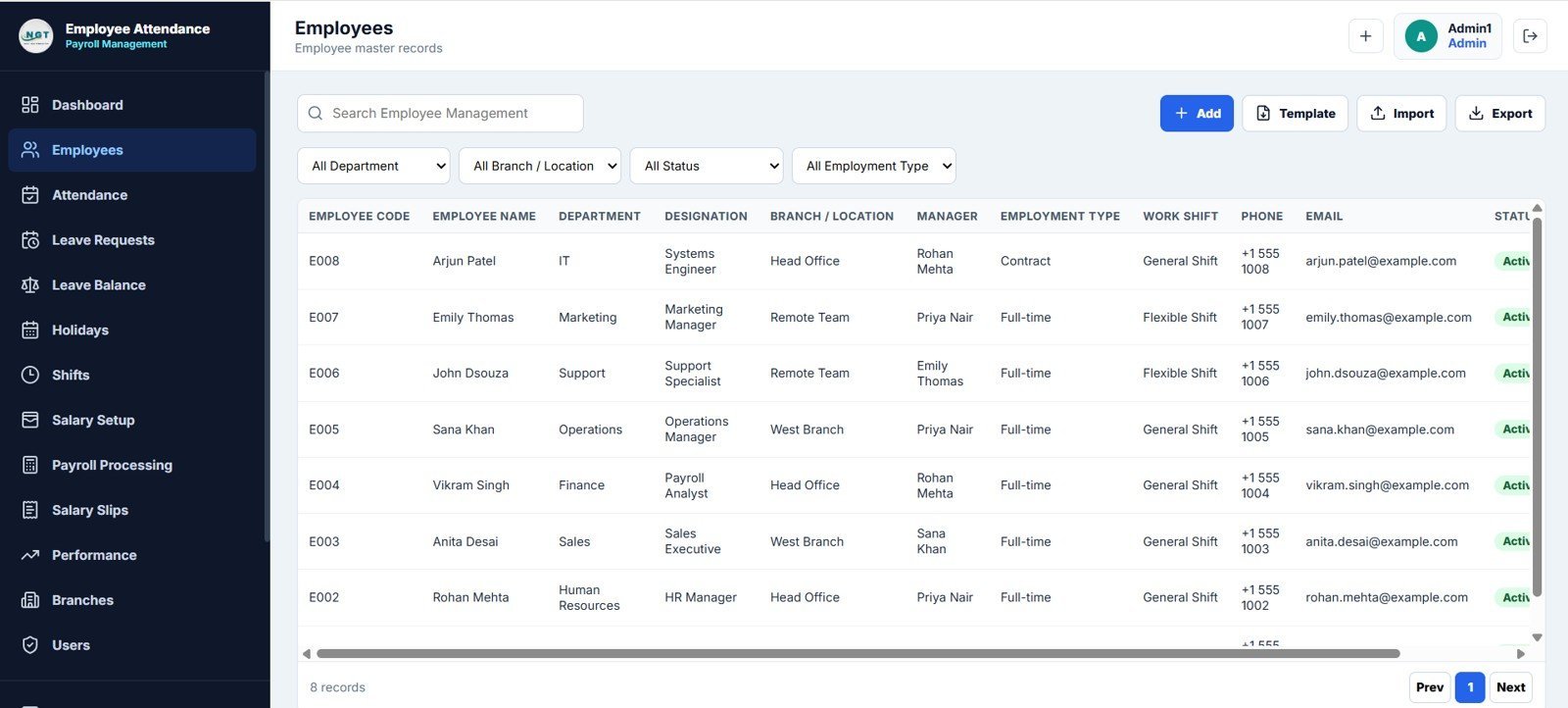Click the table horizontal scrollbar thumb
This screenshot has height=708, width=1568.
click(x=857, y=653)
